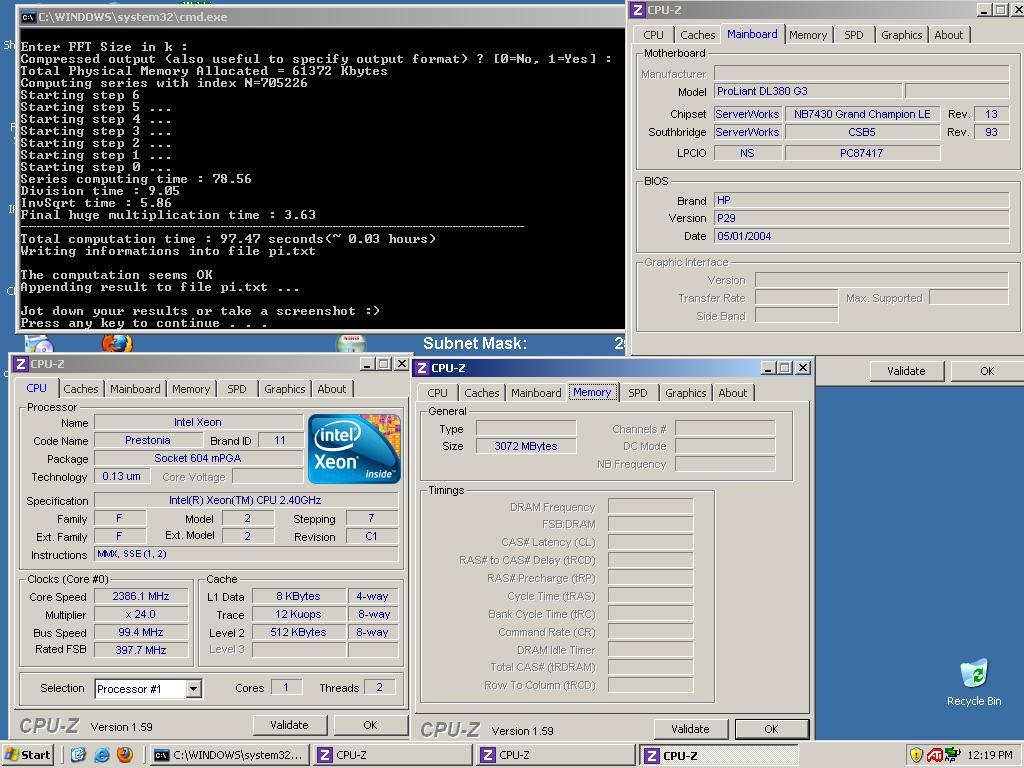
Task: Launch Internet Explorer from quick launch
Action: pos(101,755)
